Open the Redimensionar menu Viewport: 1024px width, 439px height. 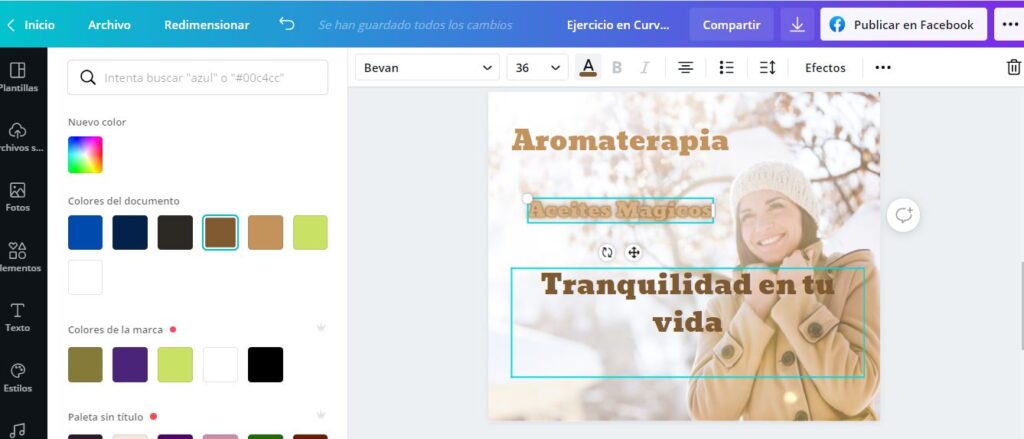click(x=206, y=25)
